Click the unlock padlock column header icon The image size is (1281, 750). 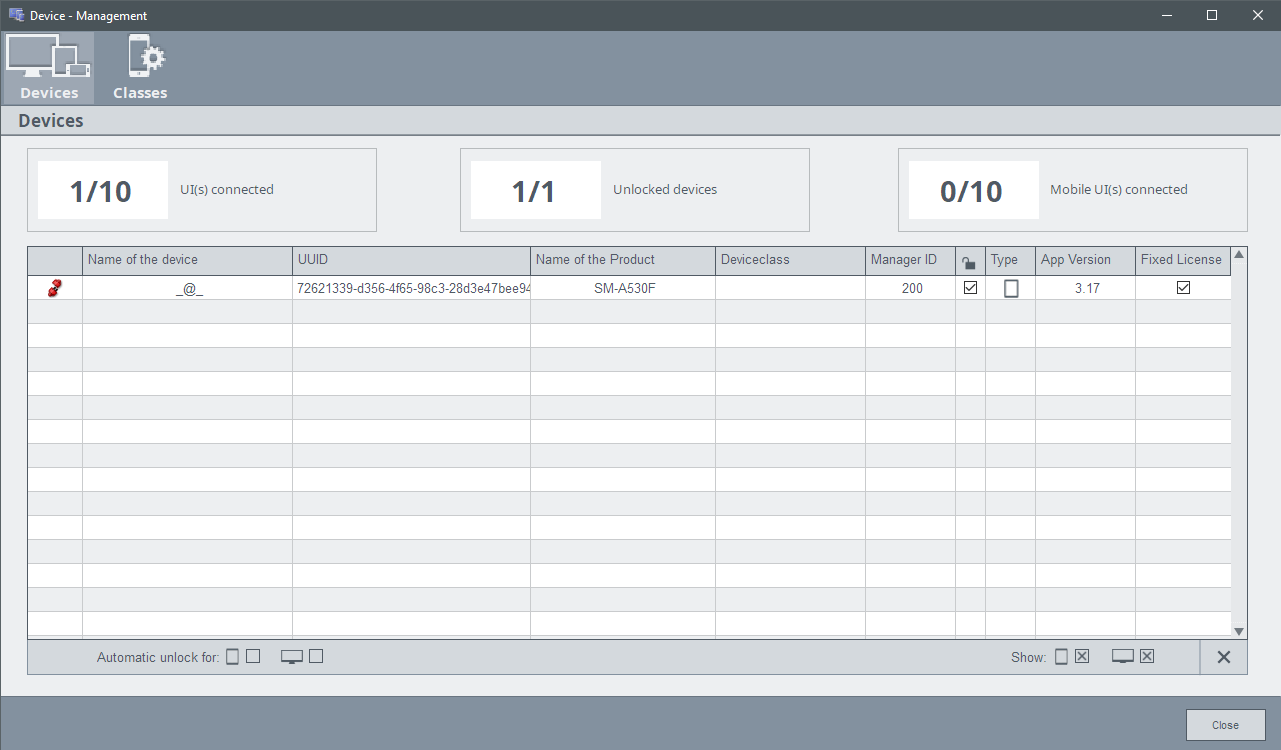pyautogui.click(x=969, y=261)
